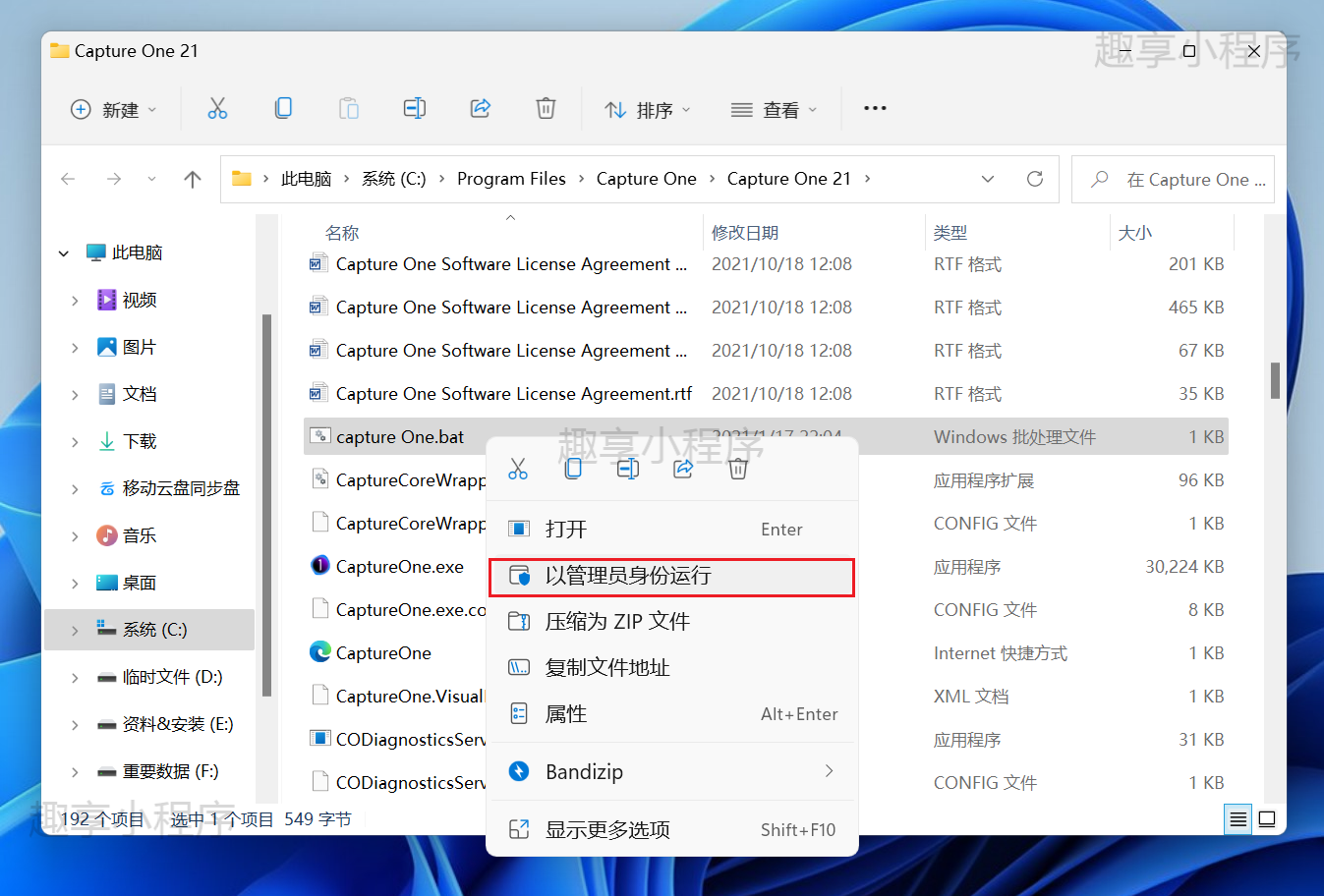Click the navigation pane scrollbar thumb

[x=266, y=505]
